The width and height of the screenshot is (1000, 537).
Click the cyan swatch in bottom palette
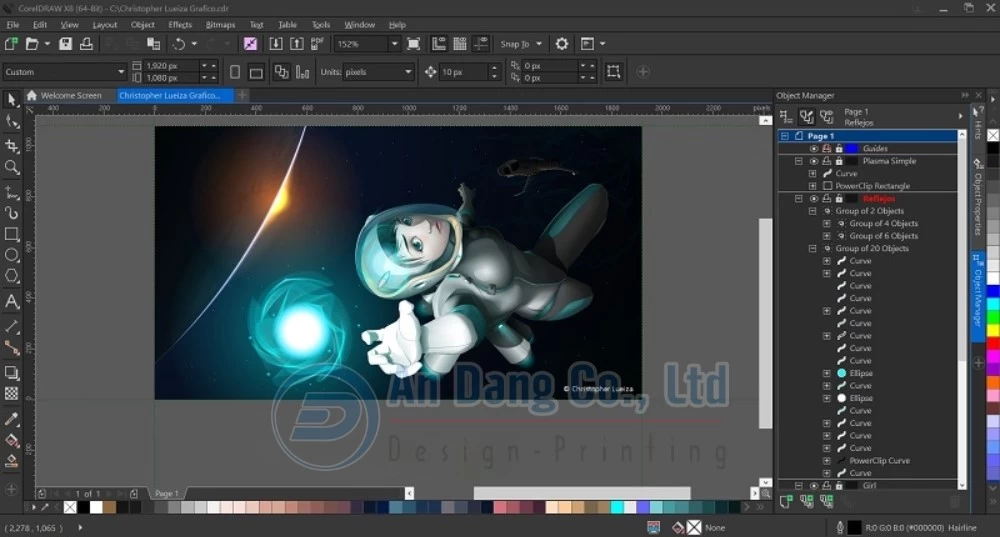click(617, 508)
